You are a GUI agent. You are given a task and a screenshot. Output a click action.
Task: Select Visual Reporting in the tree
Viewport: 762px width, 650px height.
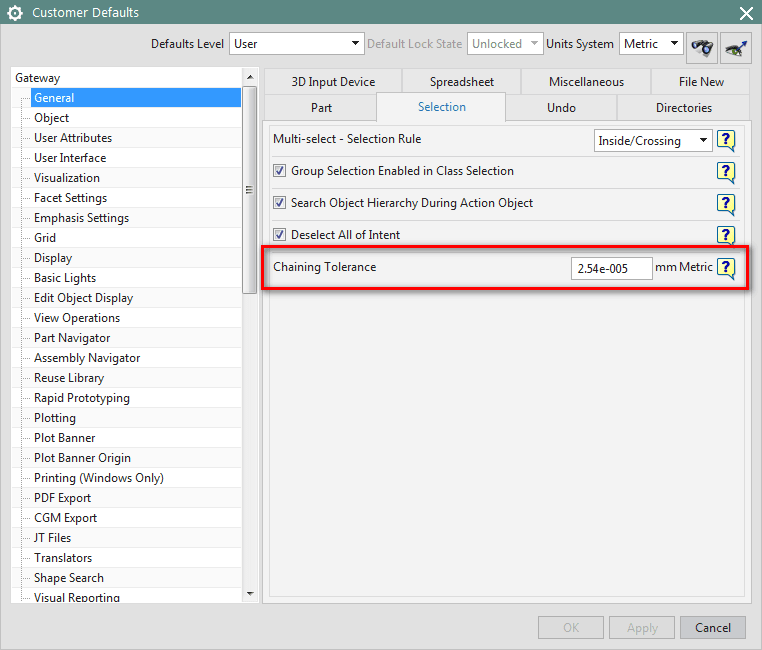tap(76, 597)
